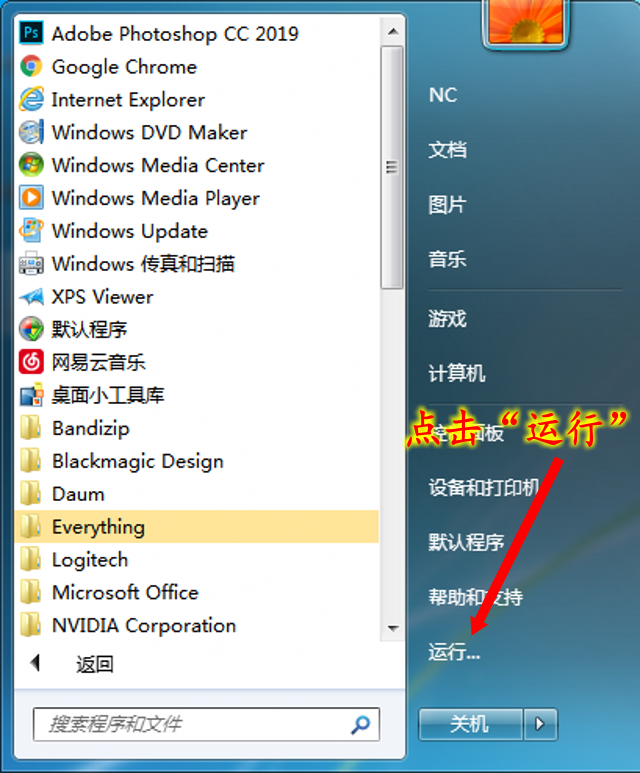Click the Google Chrome text label

(124, 67)
